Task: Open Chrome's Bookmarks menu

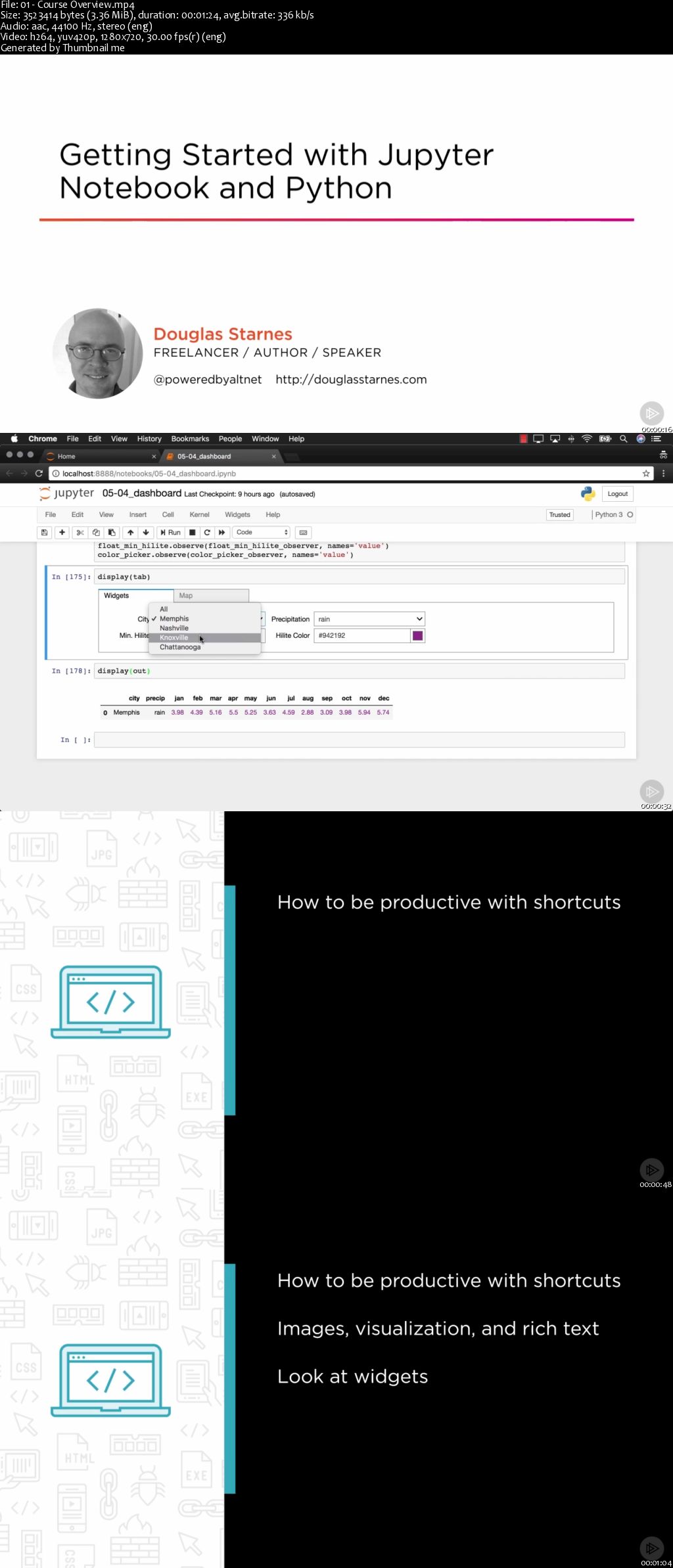Action: [190, 438]
